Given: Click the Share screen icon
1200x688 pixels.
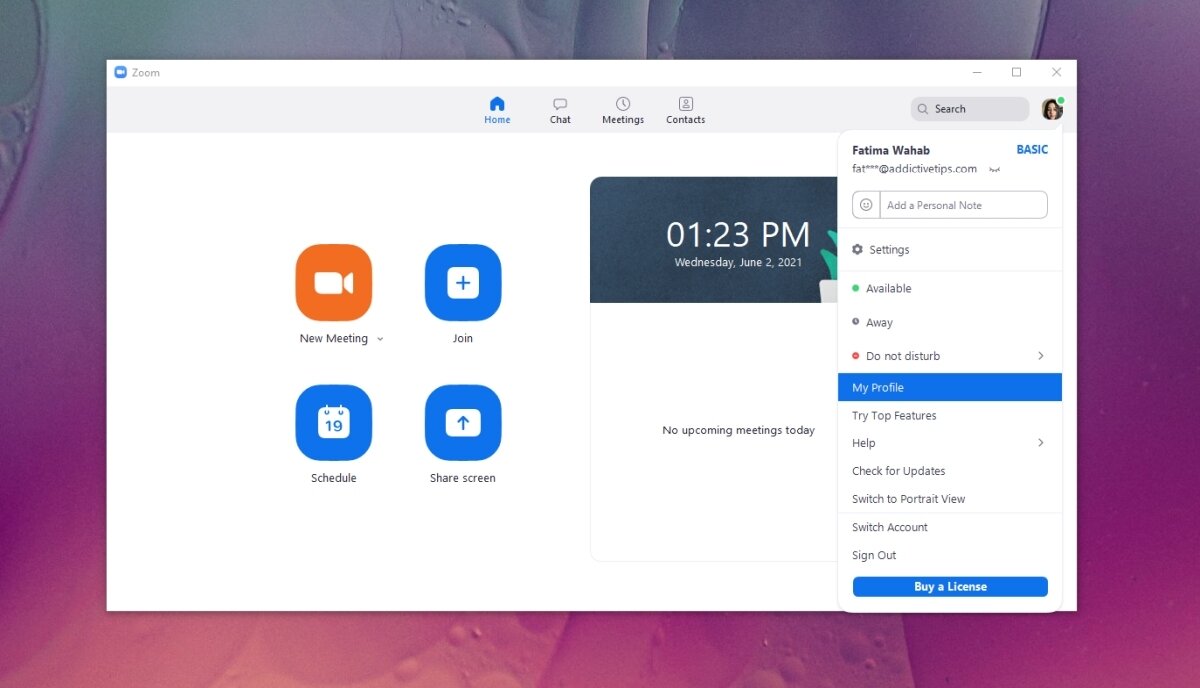Looking at the screenshot, I should point(462,422).
